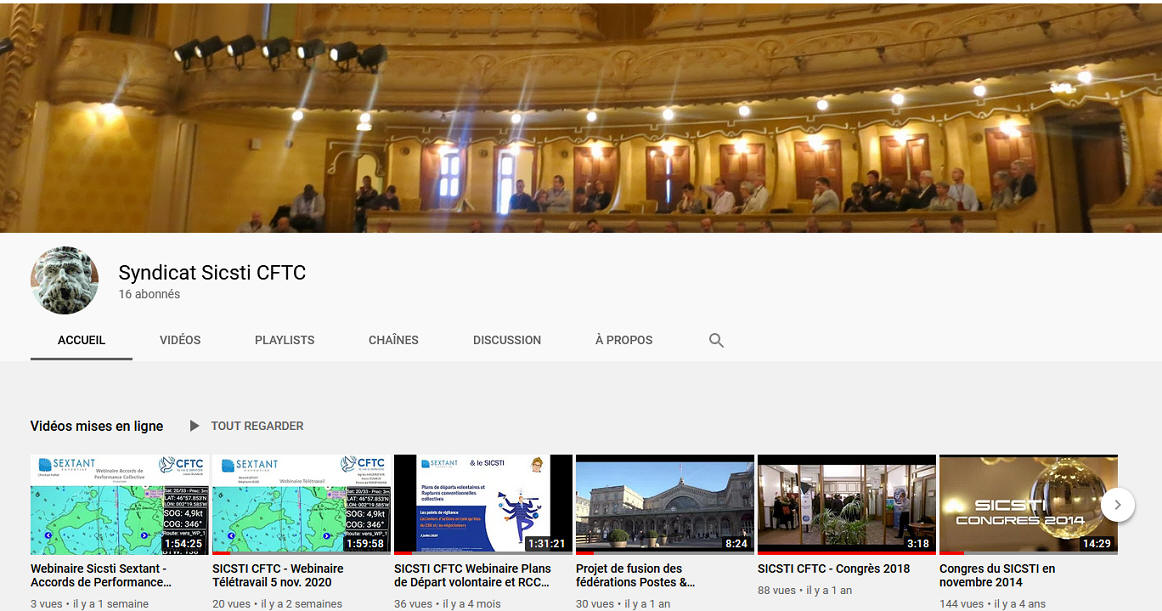Open Projet de fusion des fédérations Postes title
Viewport: 1162px width, 611px height.
pos(635,575)
